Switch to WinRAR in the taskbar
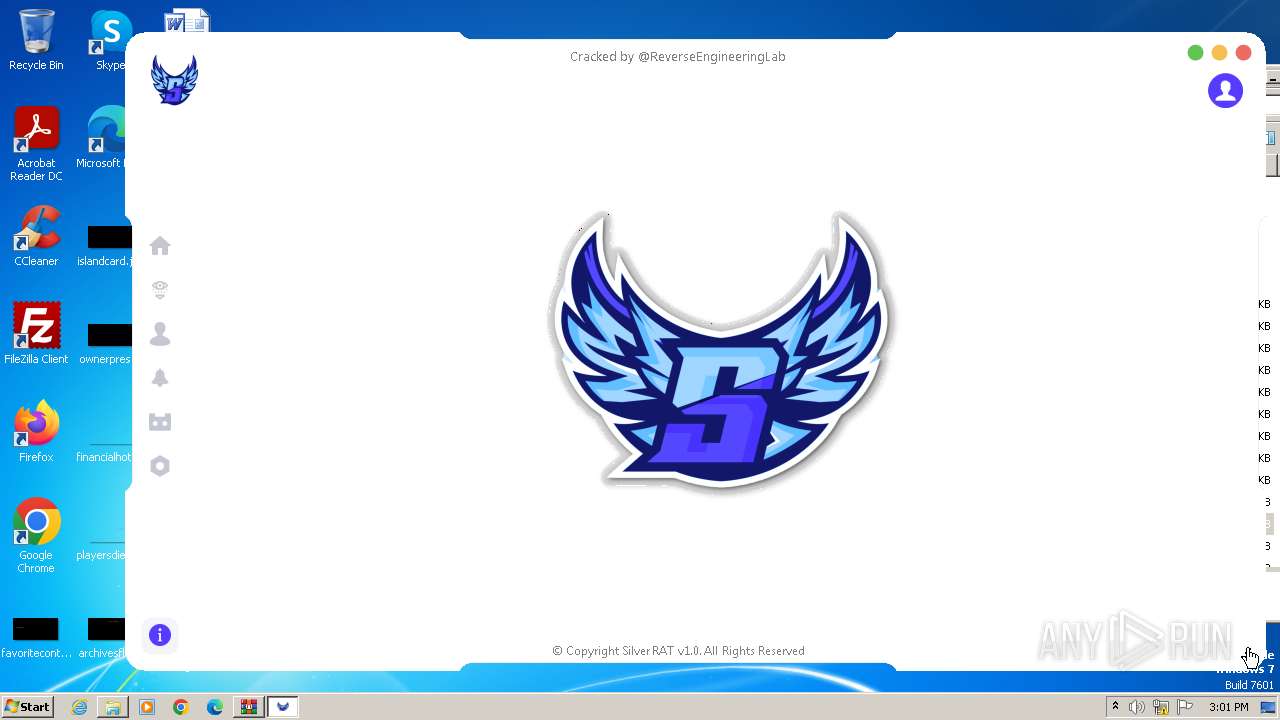1280x720 pixels. pos(248,707)
